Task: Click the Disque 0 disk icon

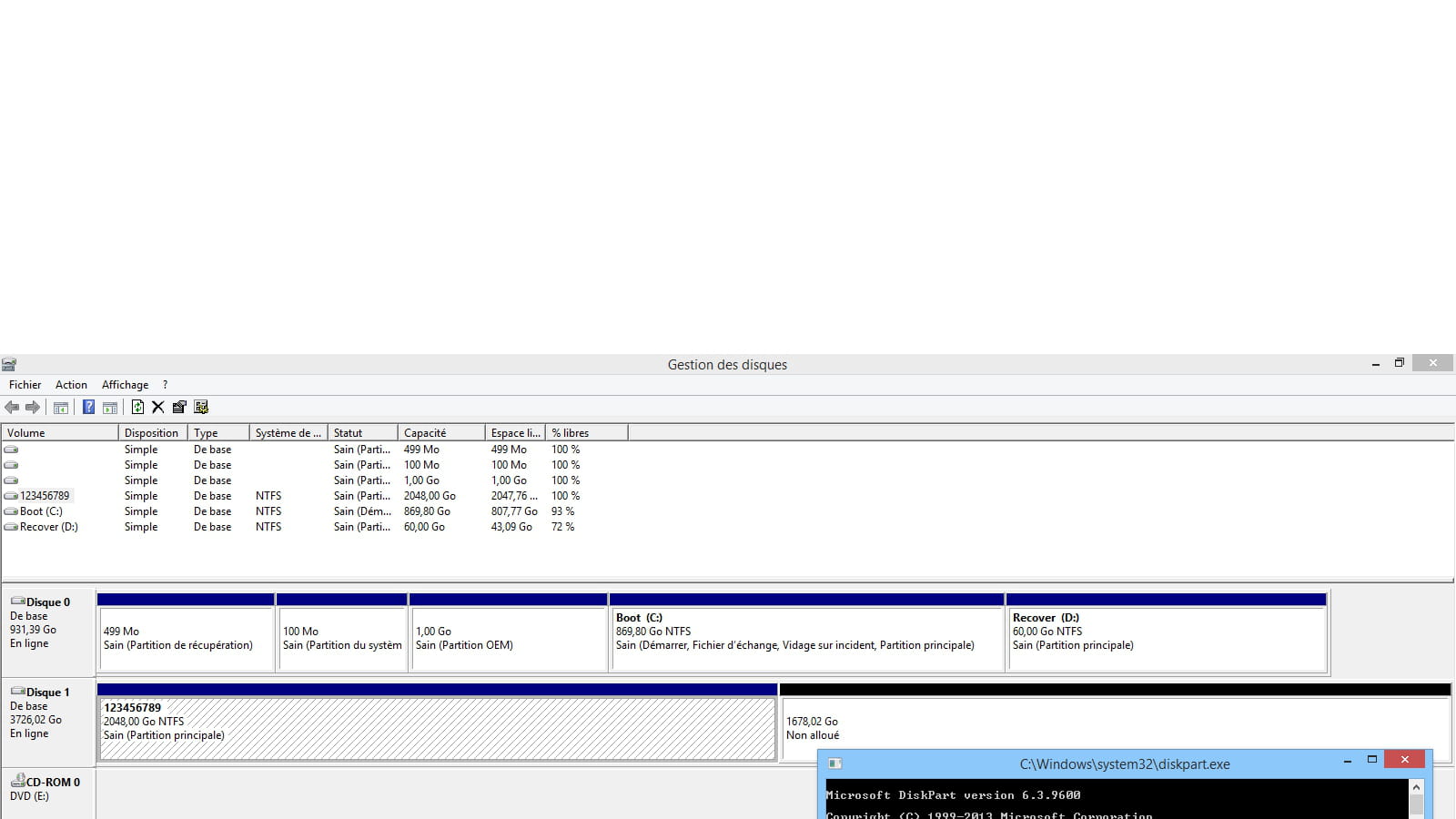Action: (17, 602)
